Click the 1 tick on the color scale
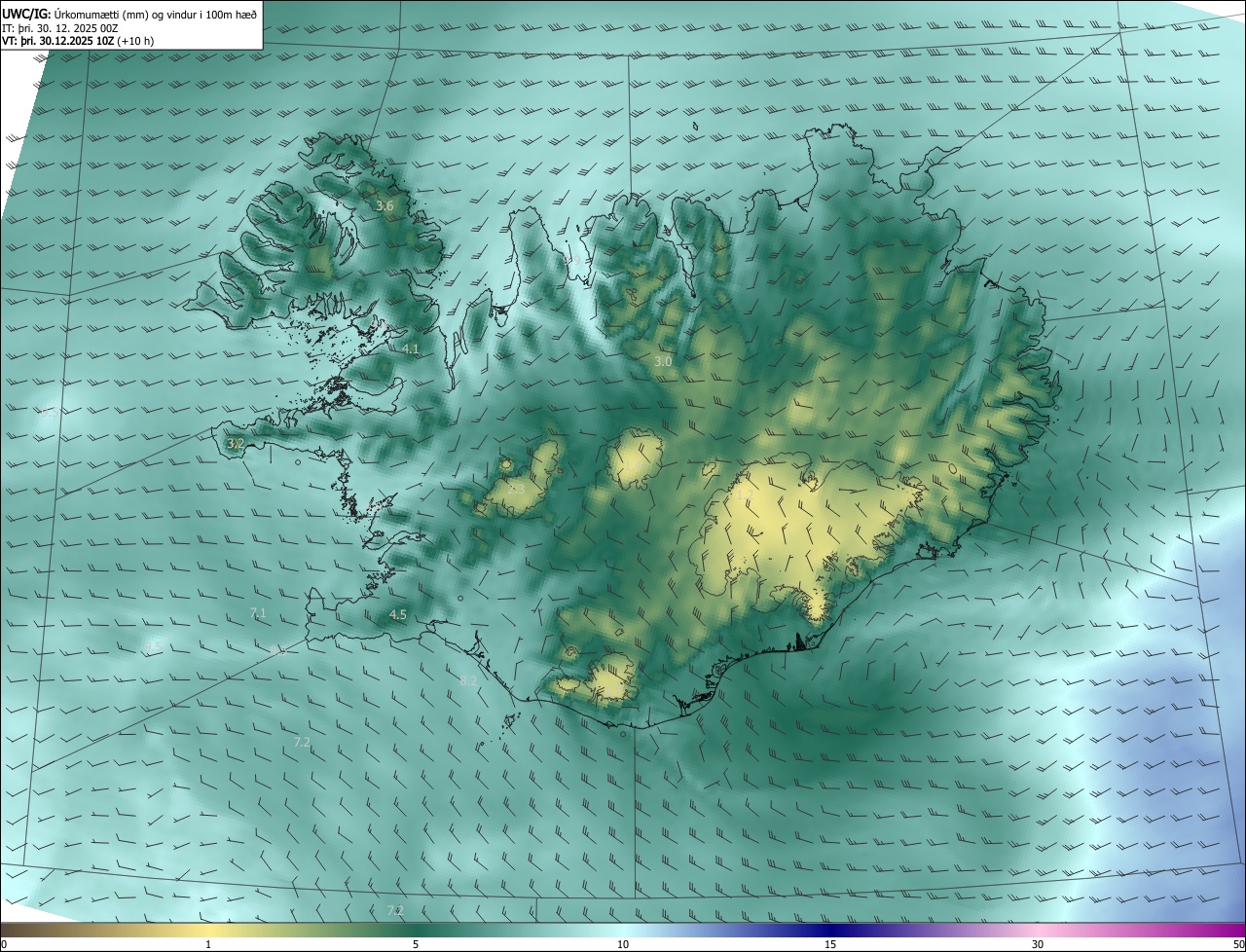 coord(208,944)
